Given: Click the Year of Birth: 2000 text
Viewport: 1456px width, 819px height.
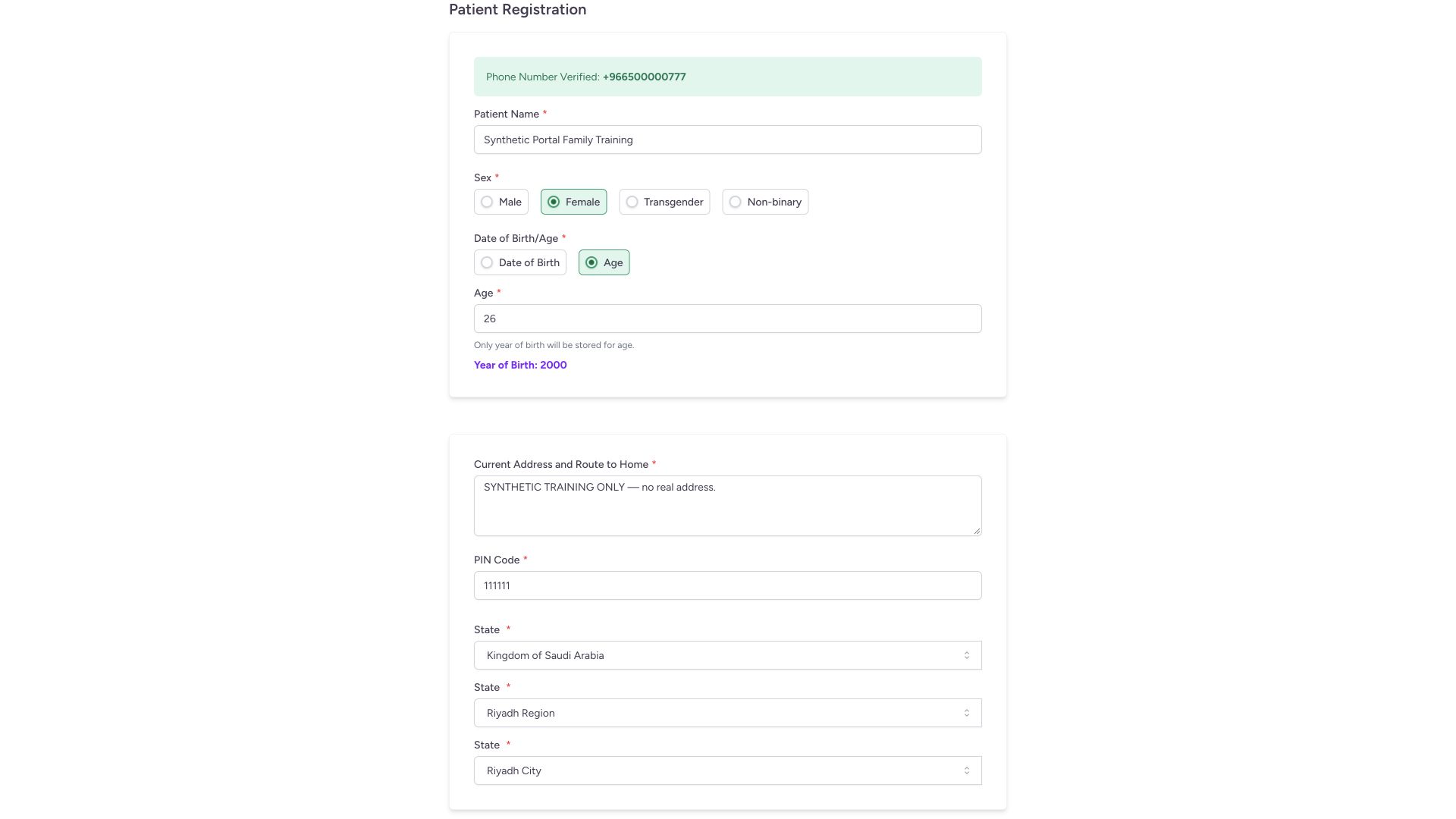Looking at the screenshot, I should click(520, 365).
